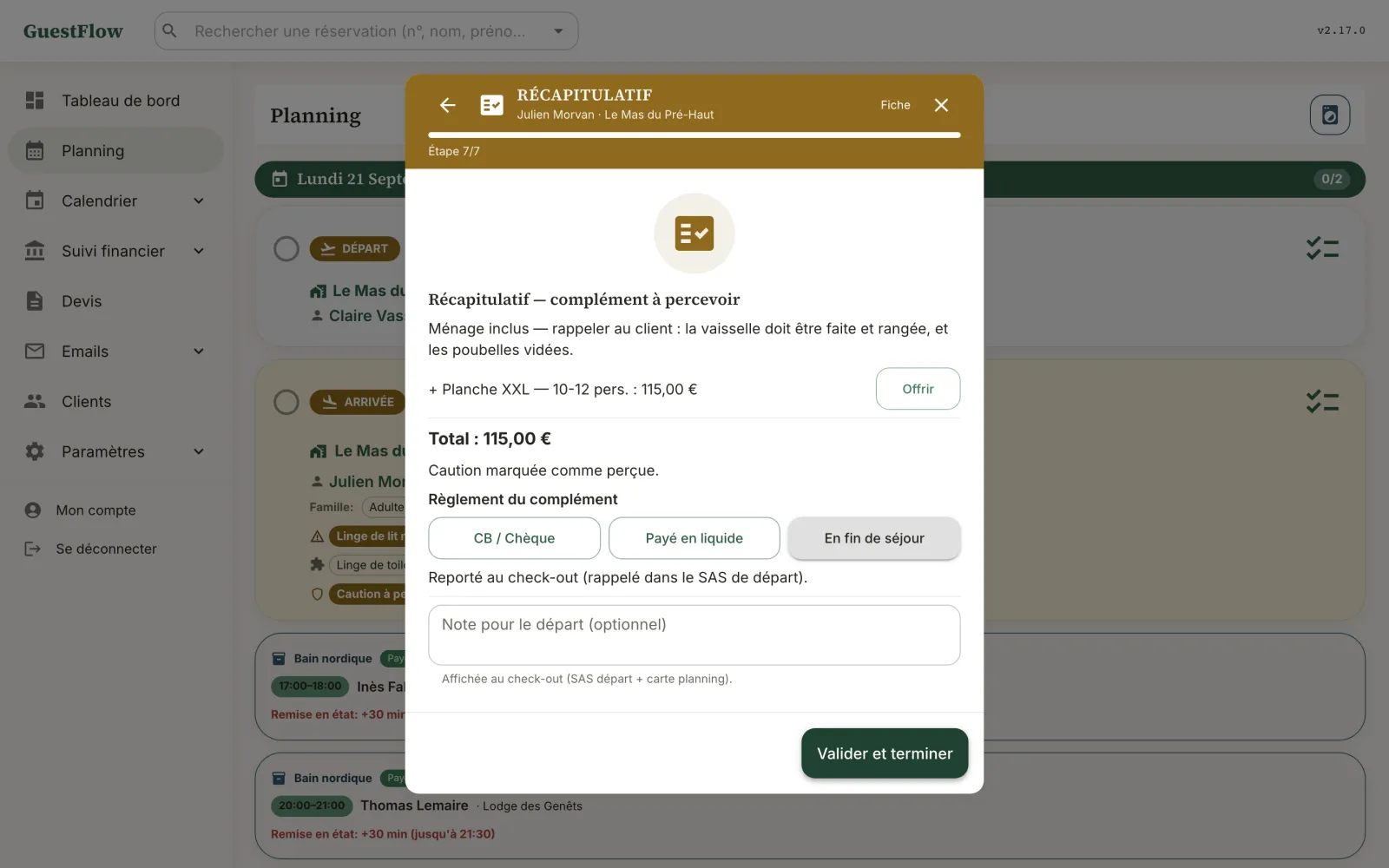Open the Départ card checklist icon

[1322, 249]
